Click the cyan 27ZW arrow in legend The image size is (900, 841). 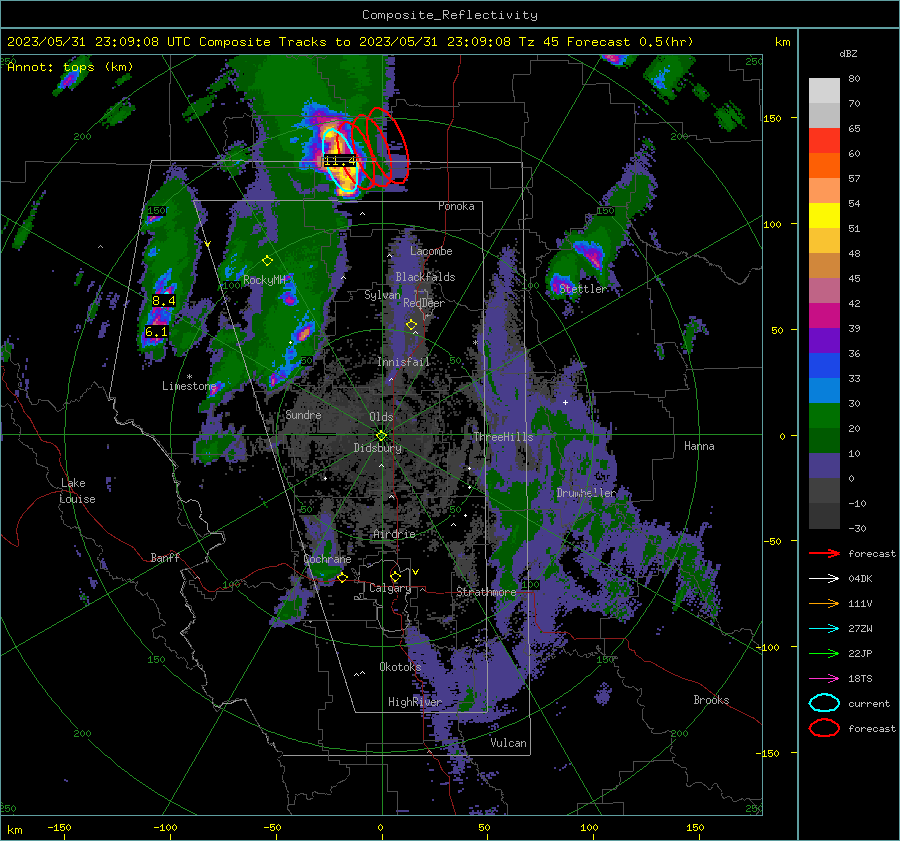[824, 629]
